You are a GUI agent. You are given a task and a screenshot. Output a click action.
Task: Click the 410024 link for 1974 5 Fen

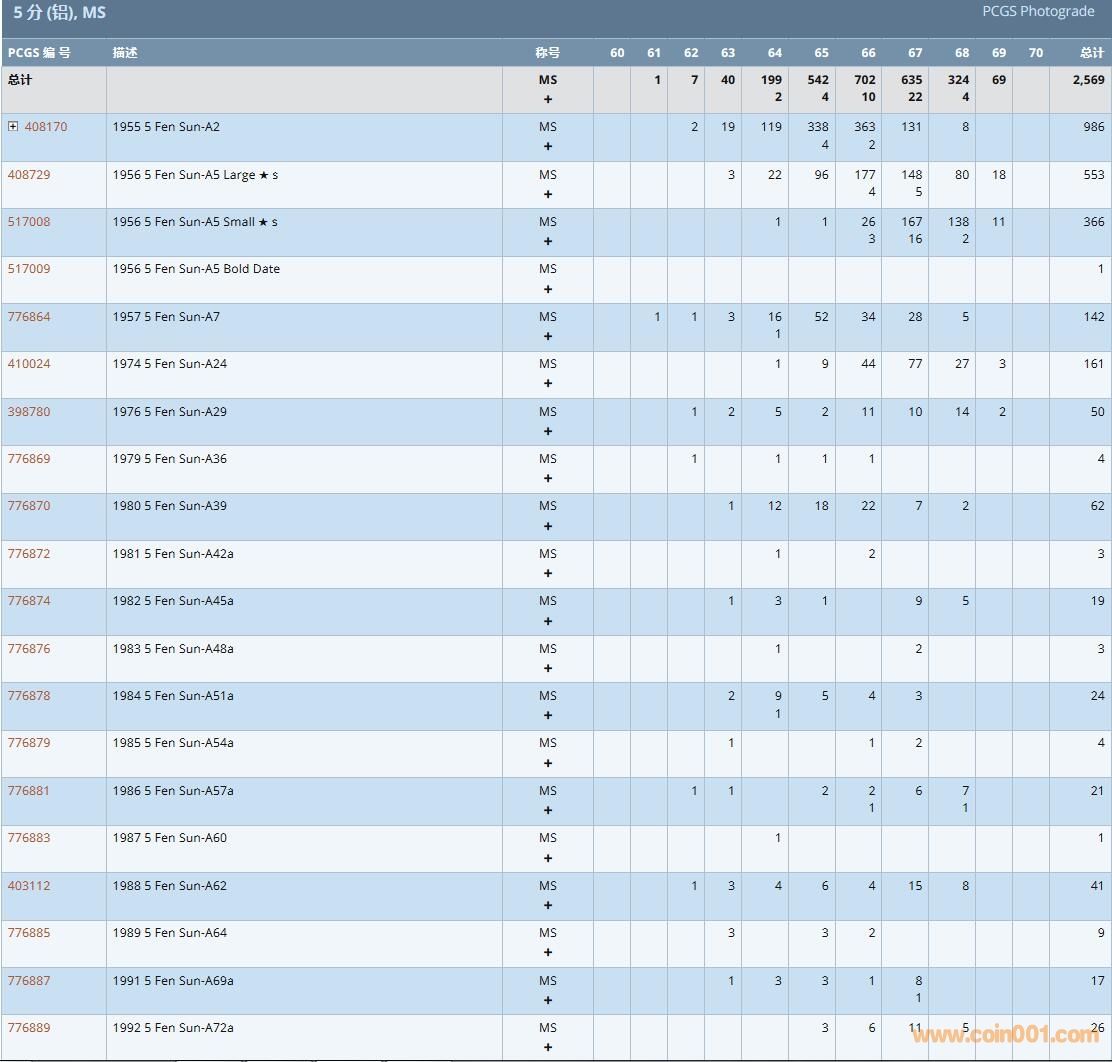coord(29,364)
